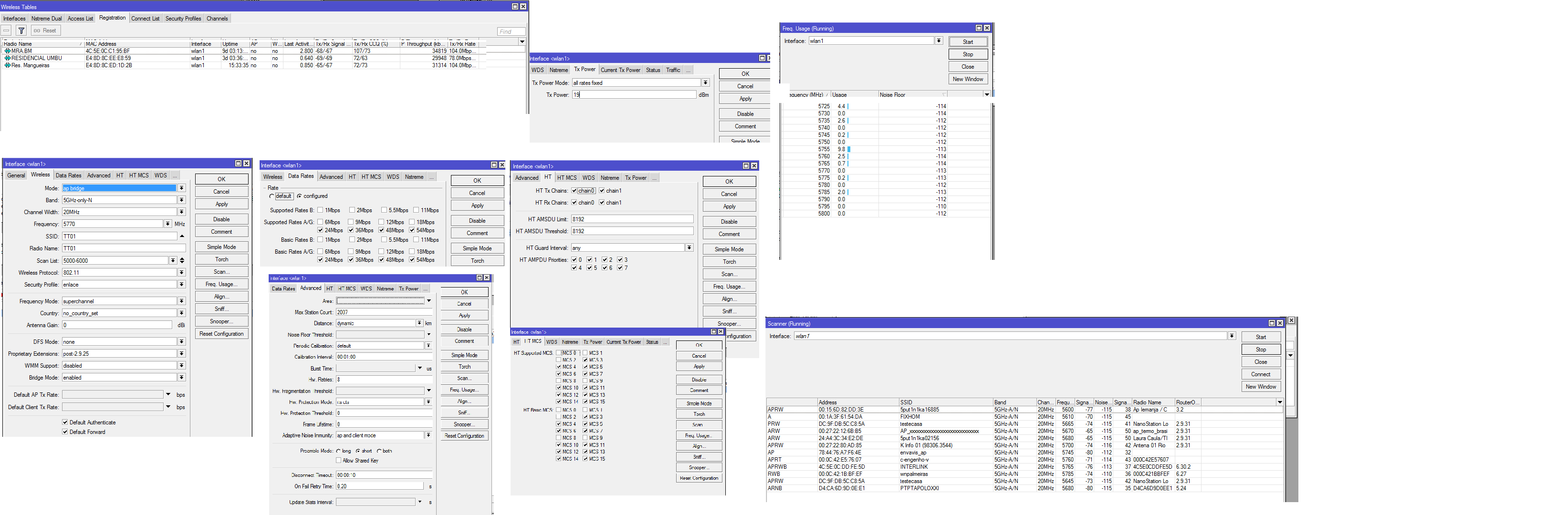Click the MRA.BM station arrow icon
The width and height of the screenshot is (1568, 515).
[x=7, y=51]
